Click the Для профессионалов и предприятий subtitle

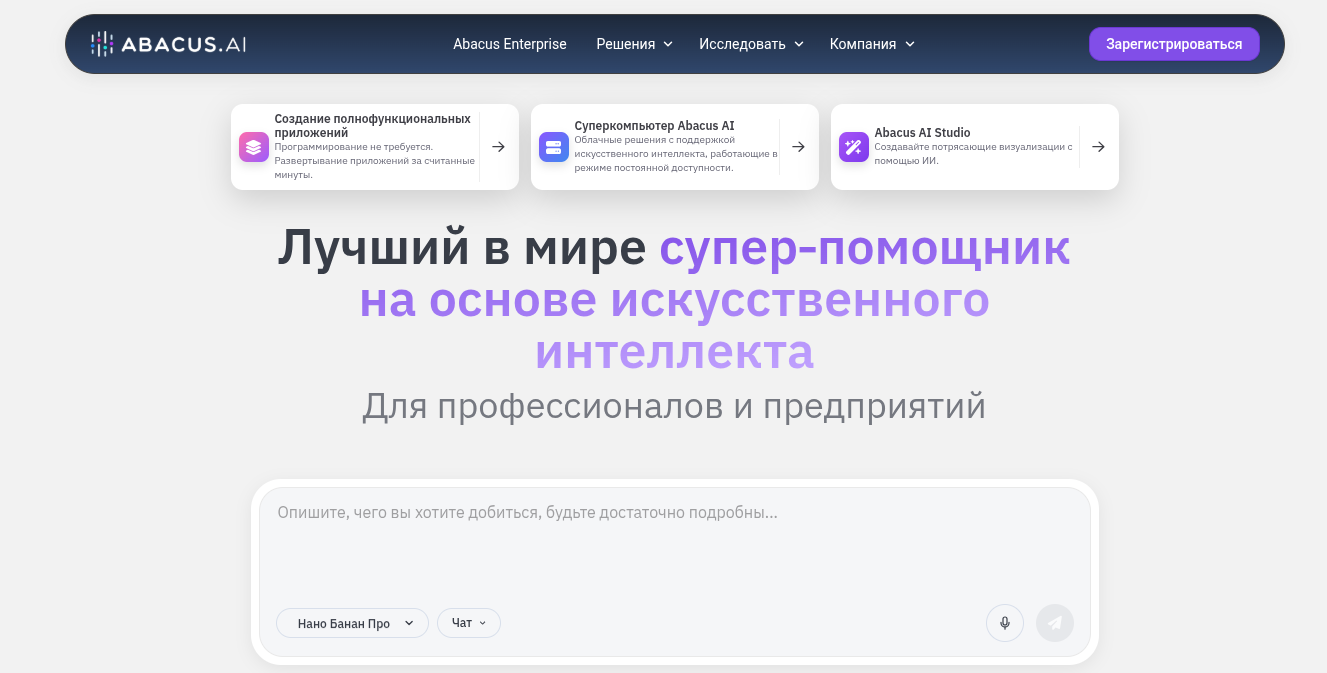674,406
